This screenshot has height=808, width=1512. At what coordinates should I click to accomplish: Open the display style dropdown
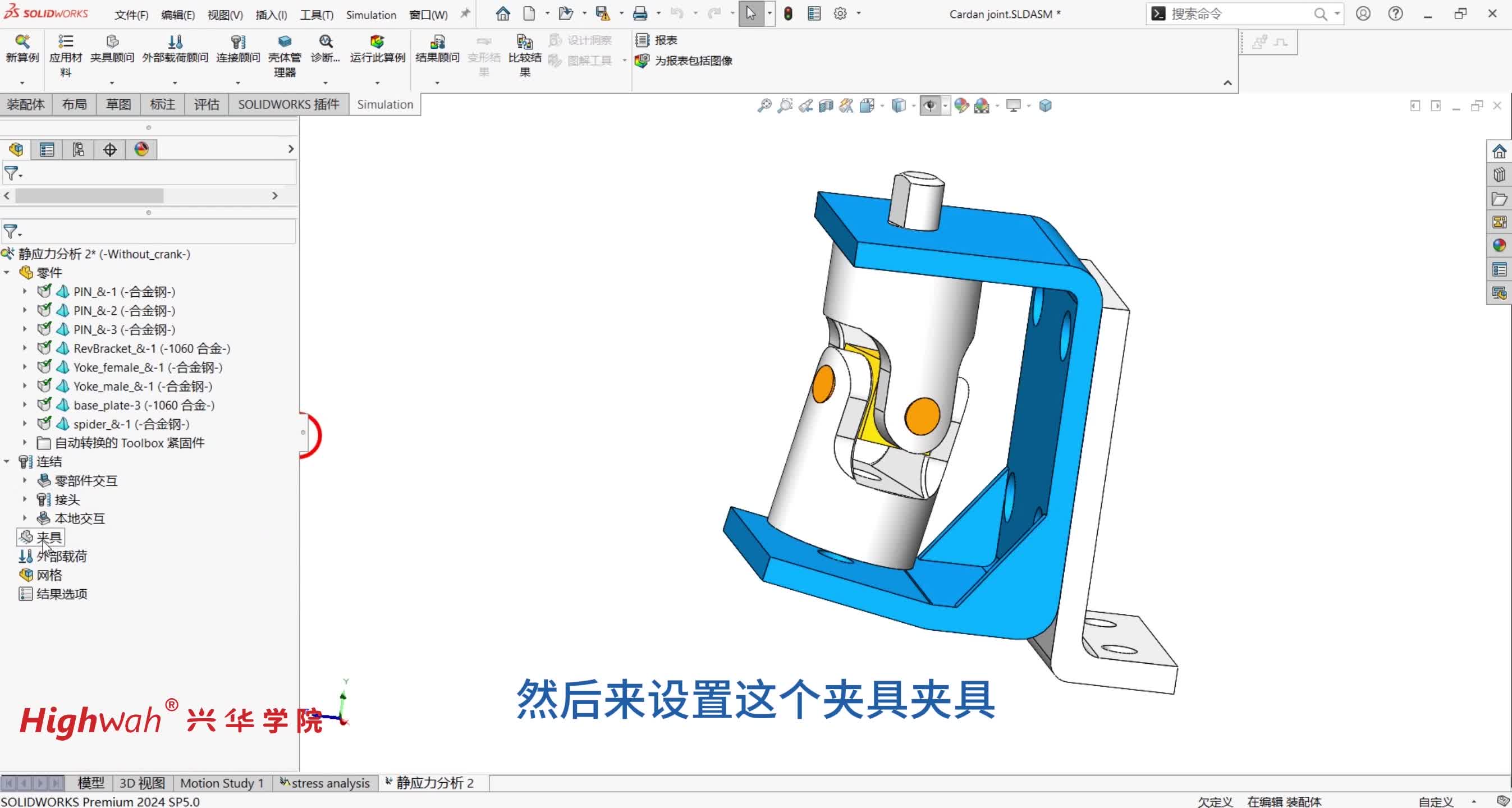[x=913, y=105]
